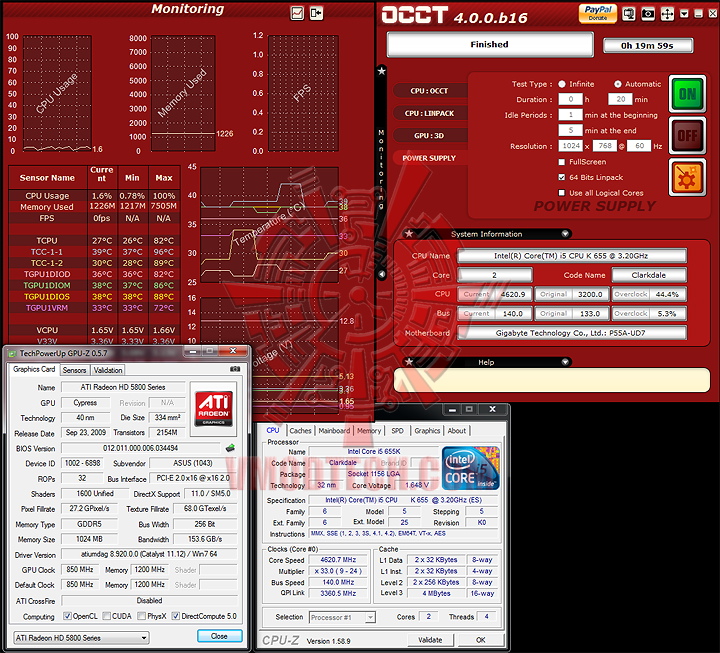Click the Validate button in CPU-Z

(x=430, y=640)
